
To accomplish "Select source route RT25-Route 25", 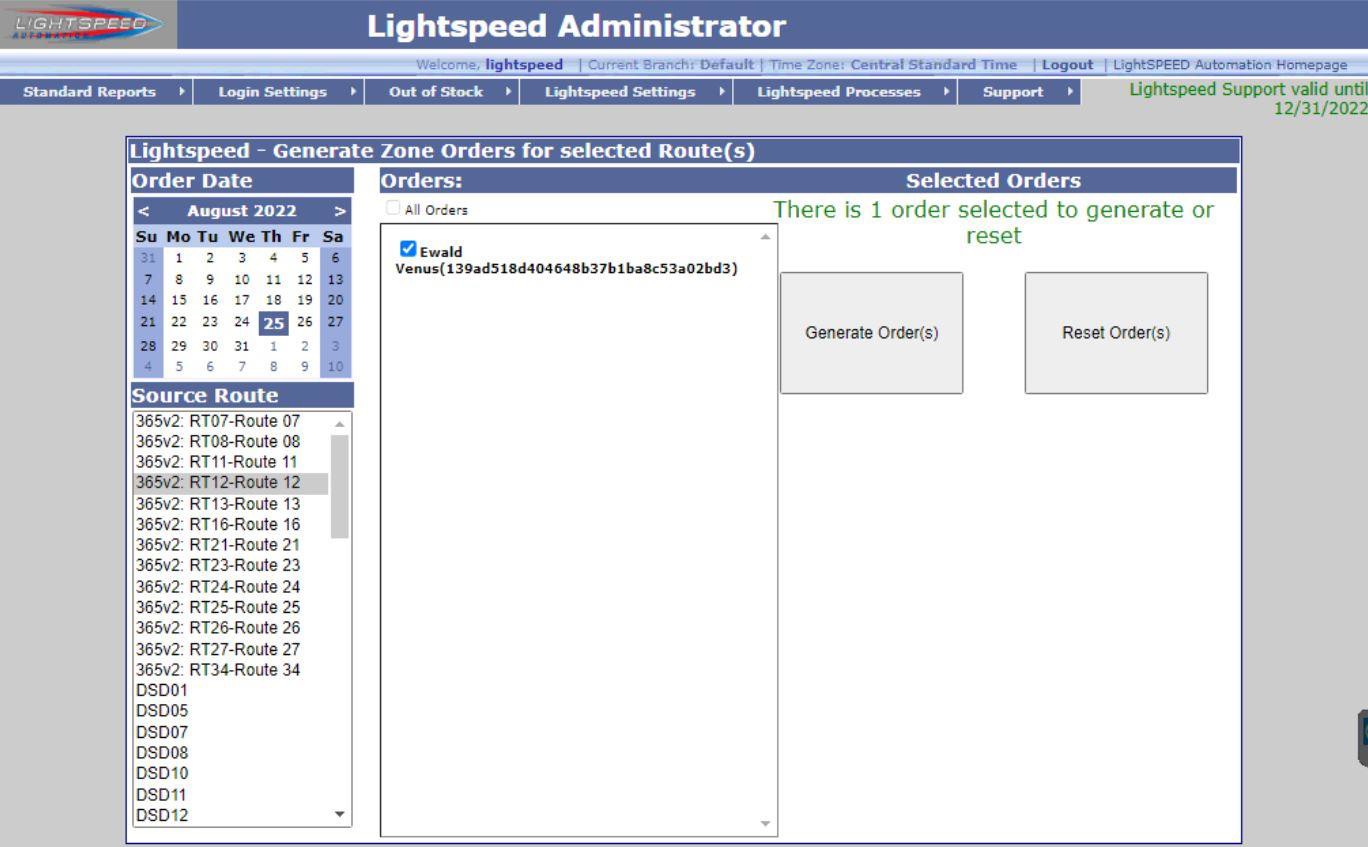I will tap(232, 607).
